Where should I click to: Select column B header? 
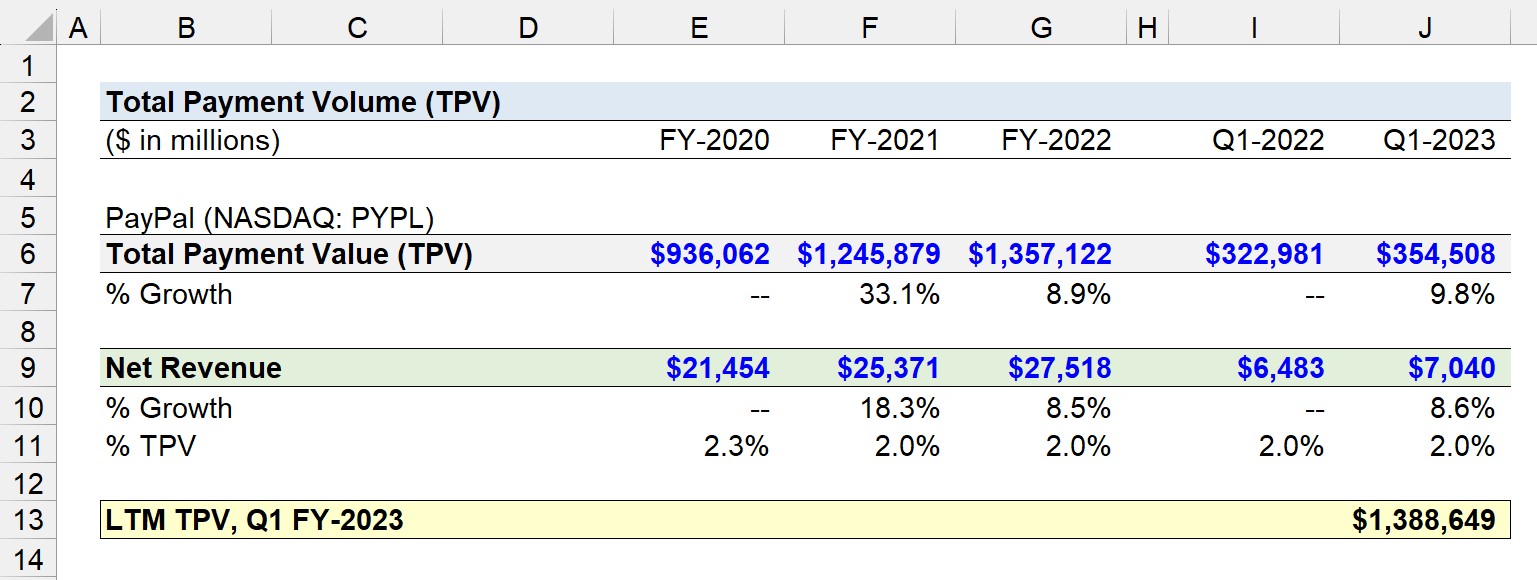(186, 29)
